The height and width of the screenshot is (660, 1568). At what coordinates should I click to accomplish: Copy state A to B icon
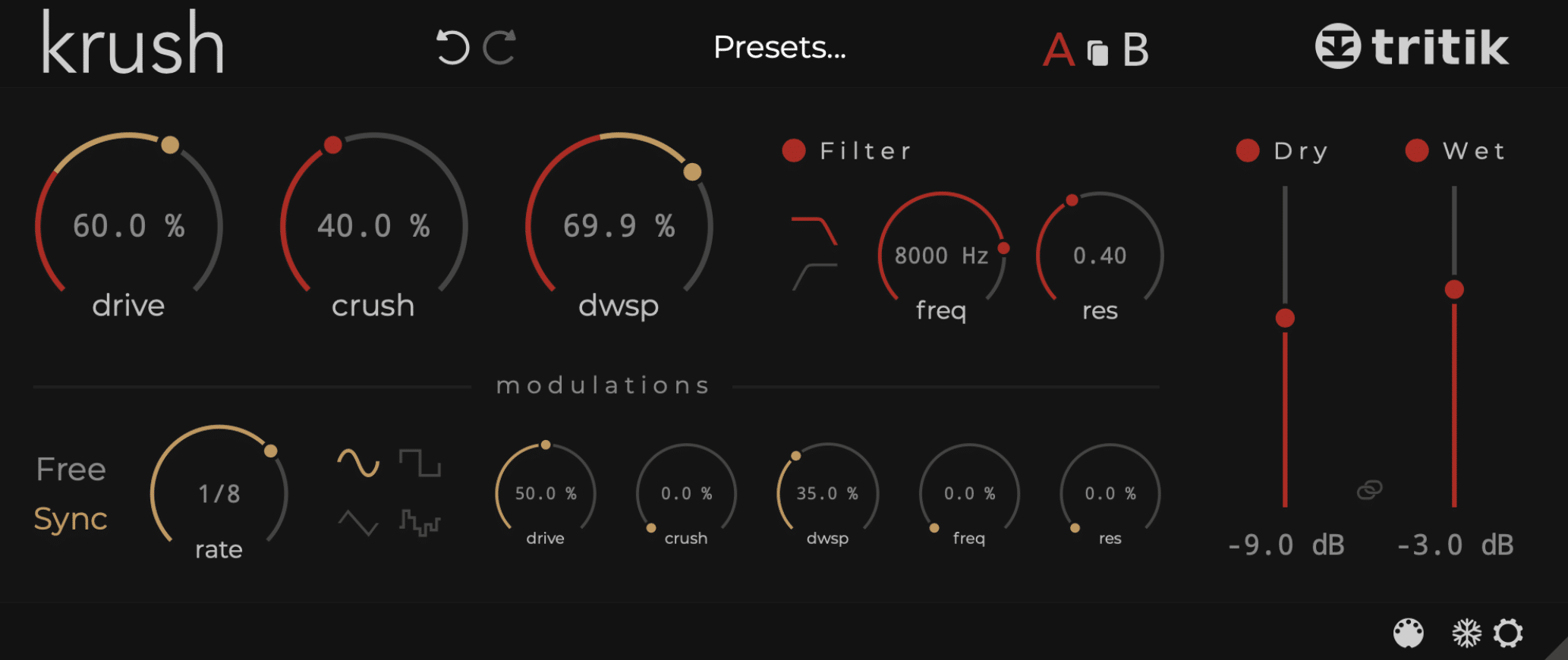click(1097, 52)
